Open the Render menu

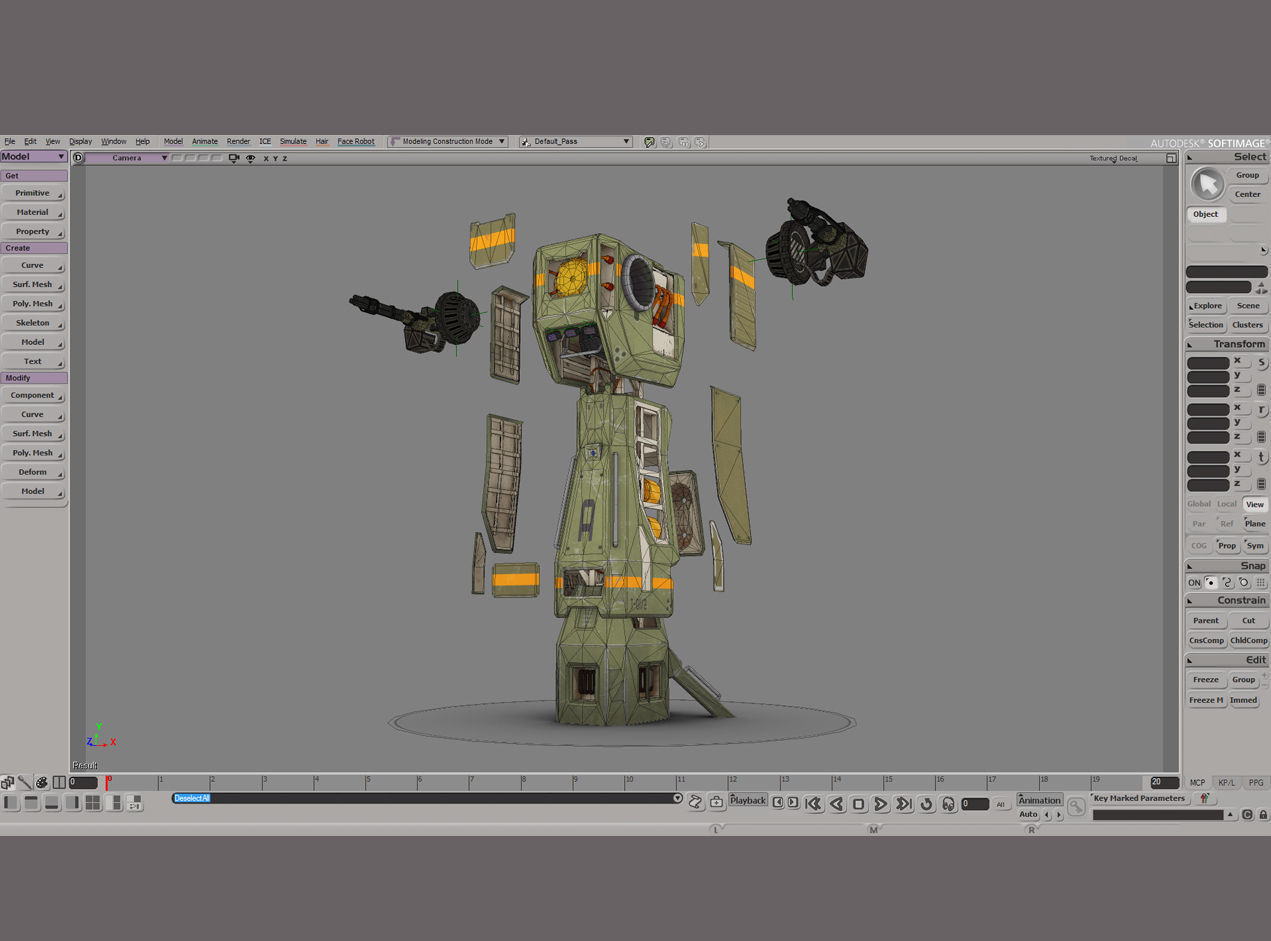pyautogui.click(x=238, y=142)
